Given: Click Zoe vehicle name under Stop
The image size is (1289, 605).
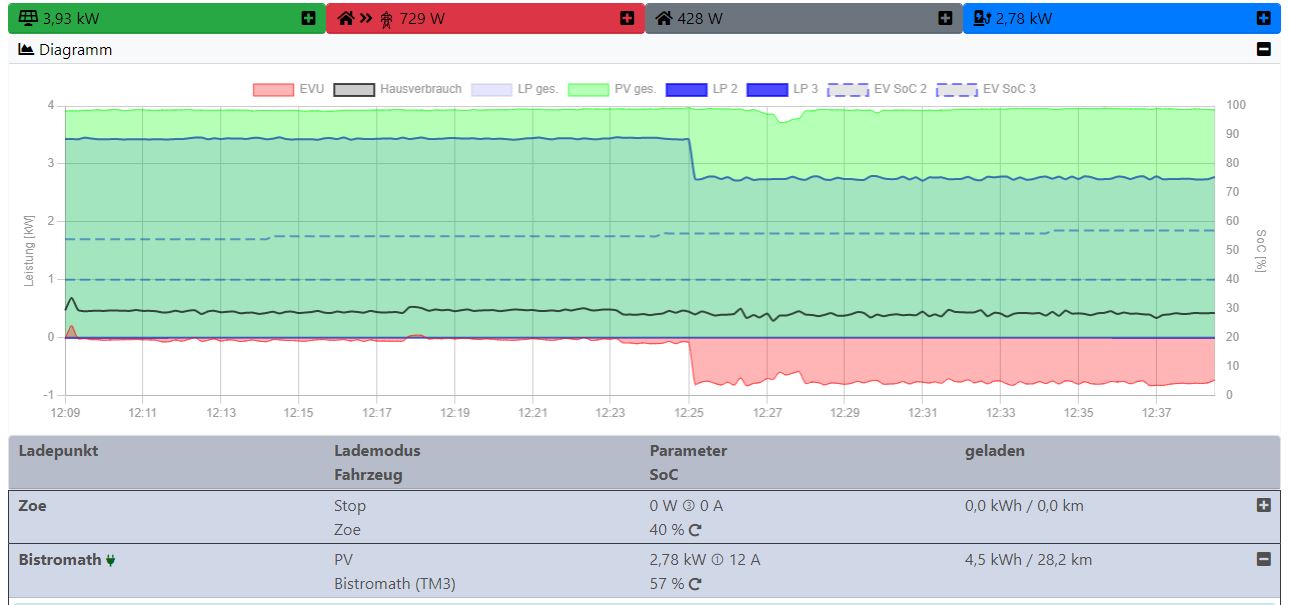Looking at the screenshot, I should tap(347, 530).
